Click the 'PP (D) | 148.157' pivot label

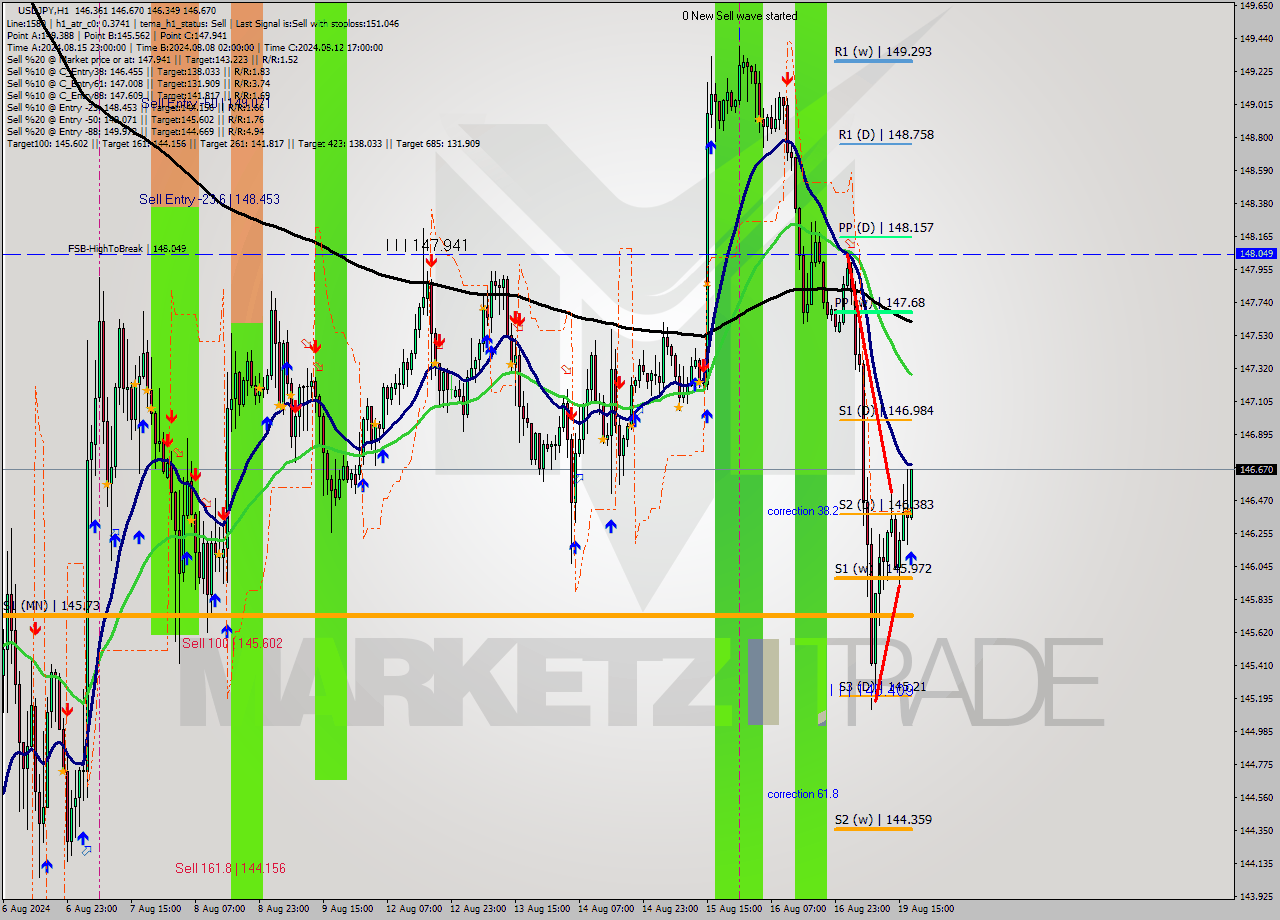[x=886, y=227]
